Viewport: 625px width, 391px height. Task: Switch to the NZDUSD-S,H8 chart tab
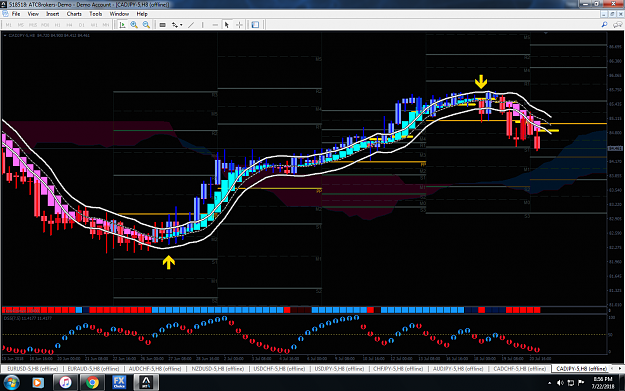tap(218, 369)
